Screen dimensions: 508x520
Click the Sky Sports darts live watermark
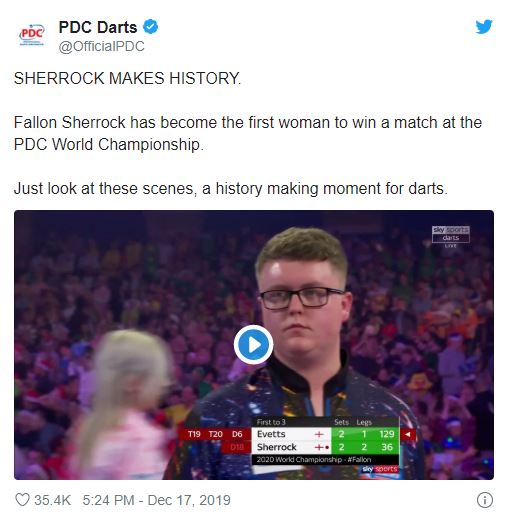[x=451, y=237]
